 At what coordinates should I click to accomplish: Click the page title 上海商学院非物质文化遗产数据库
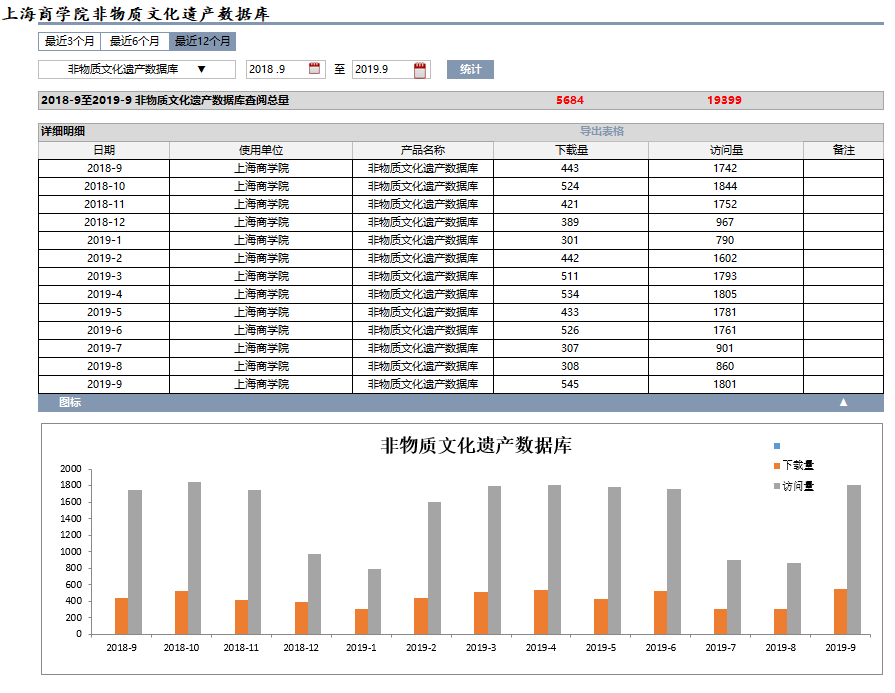point(136,14)
